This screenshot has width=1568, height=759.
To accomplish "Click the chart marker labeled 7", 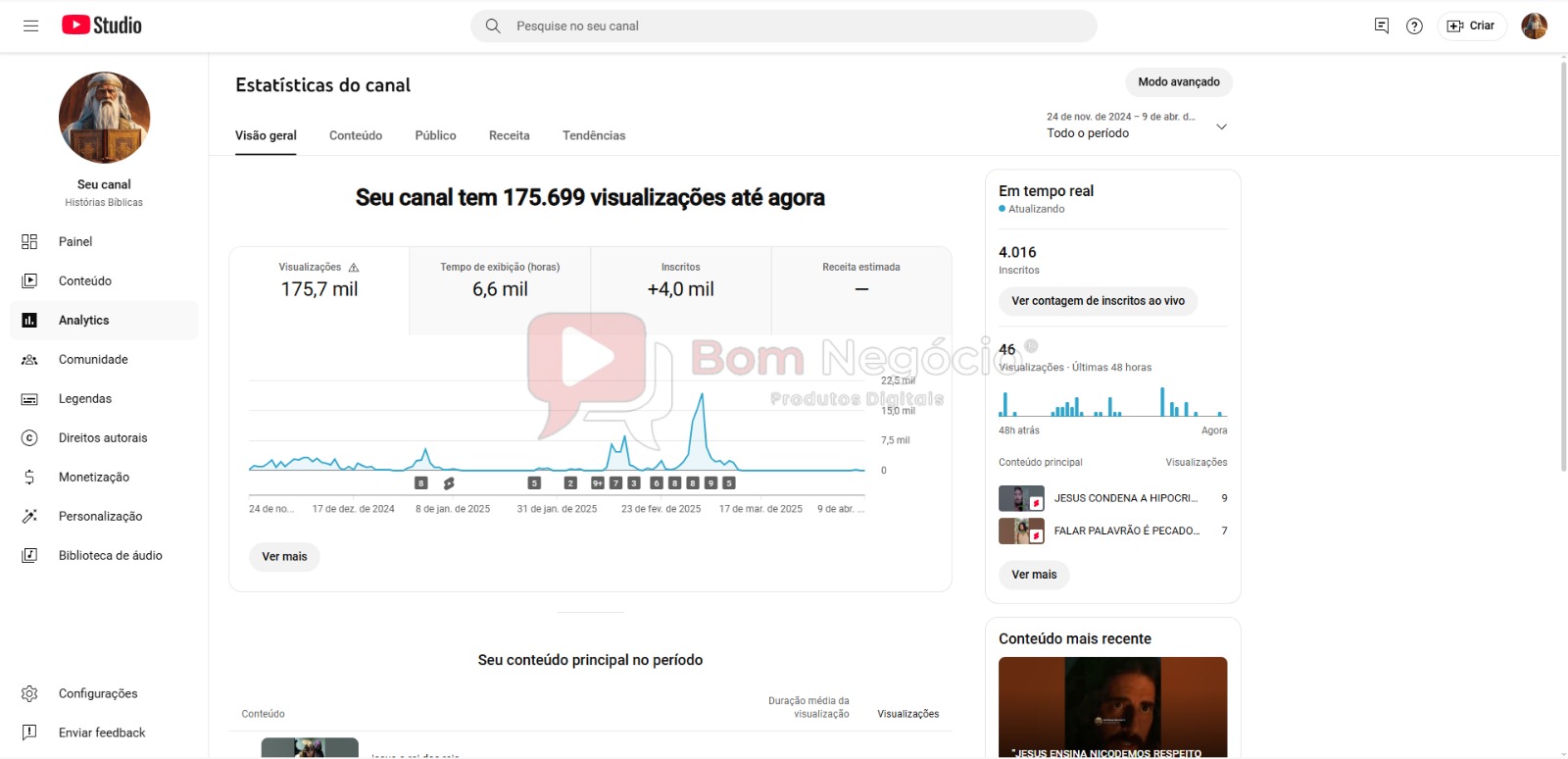I will pyautogui.click(x=615, y=483).
